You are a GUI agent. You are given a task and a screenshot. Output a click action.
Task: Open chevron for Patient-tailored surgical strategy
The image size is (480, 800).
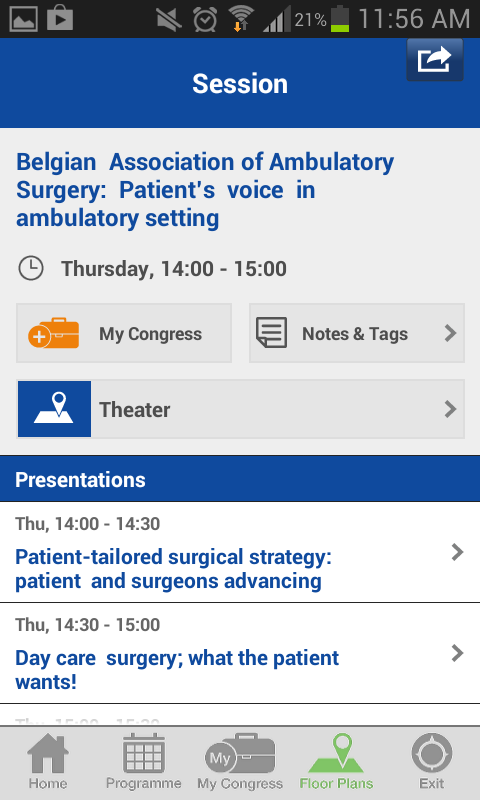tap(457, 552)
